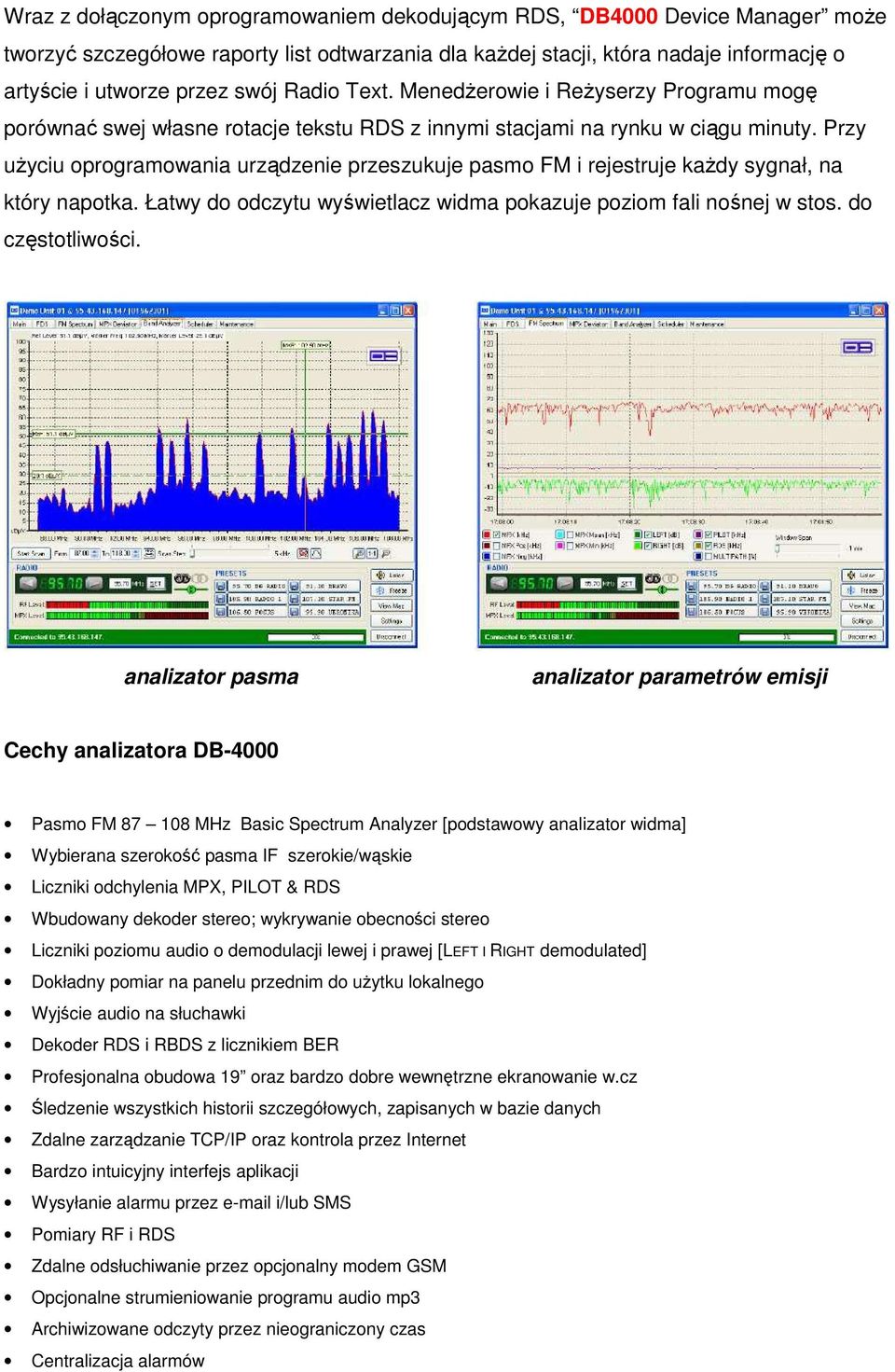Screen dimensions: 895x1372
Task: Click save icon beside 105.90 RADIO 1 preset, right window
Action: click(x=692, y=599)
